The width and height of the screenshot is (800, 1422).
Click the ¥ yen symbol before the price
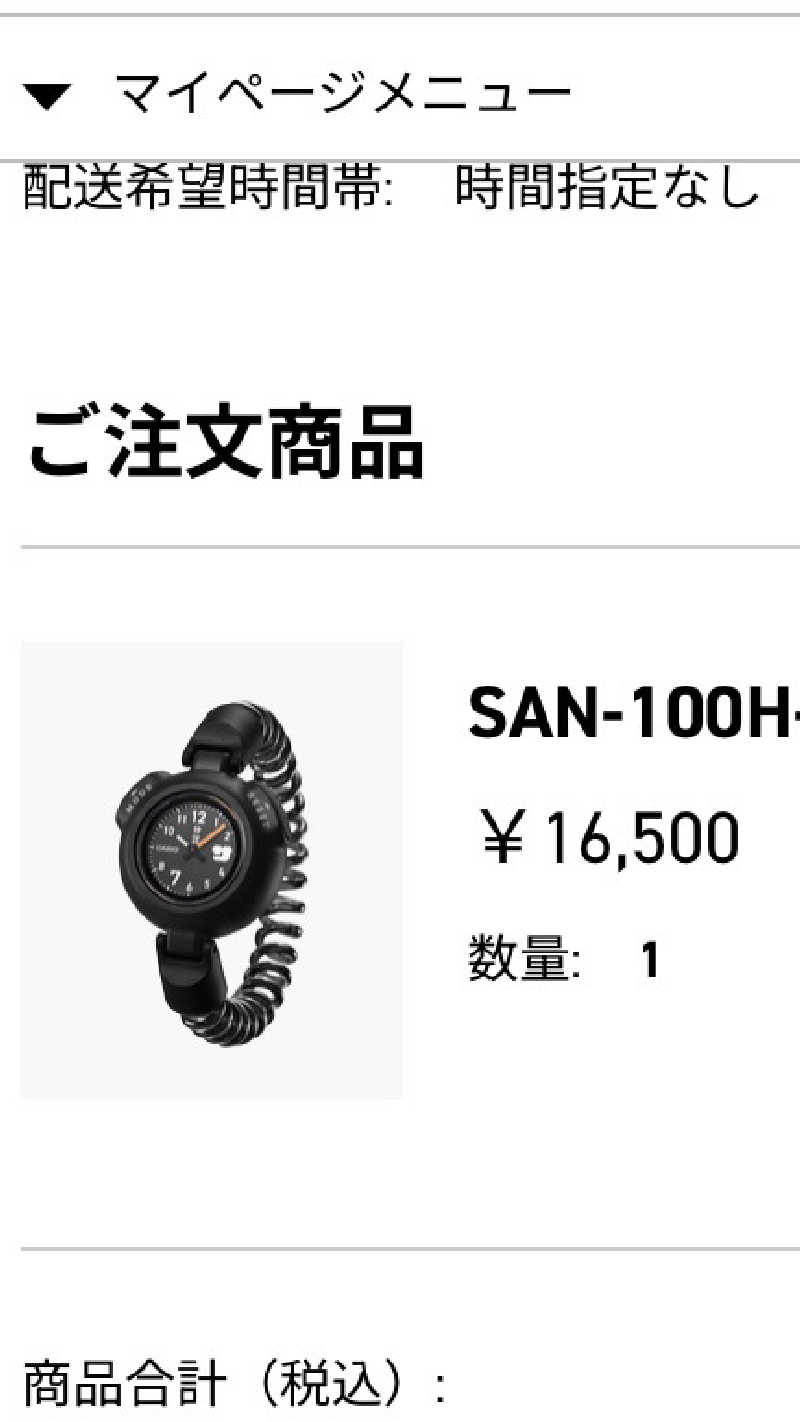coord(502,837)
